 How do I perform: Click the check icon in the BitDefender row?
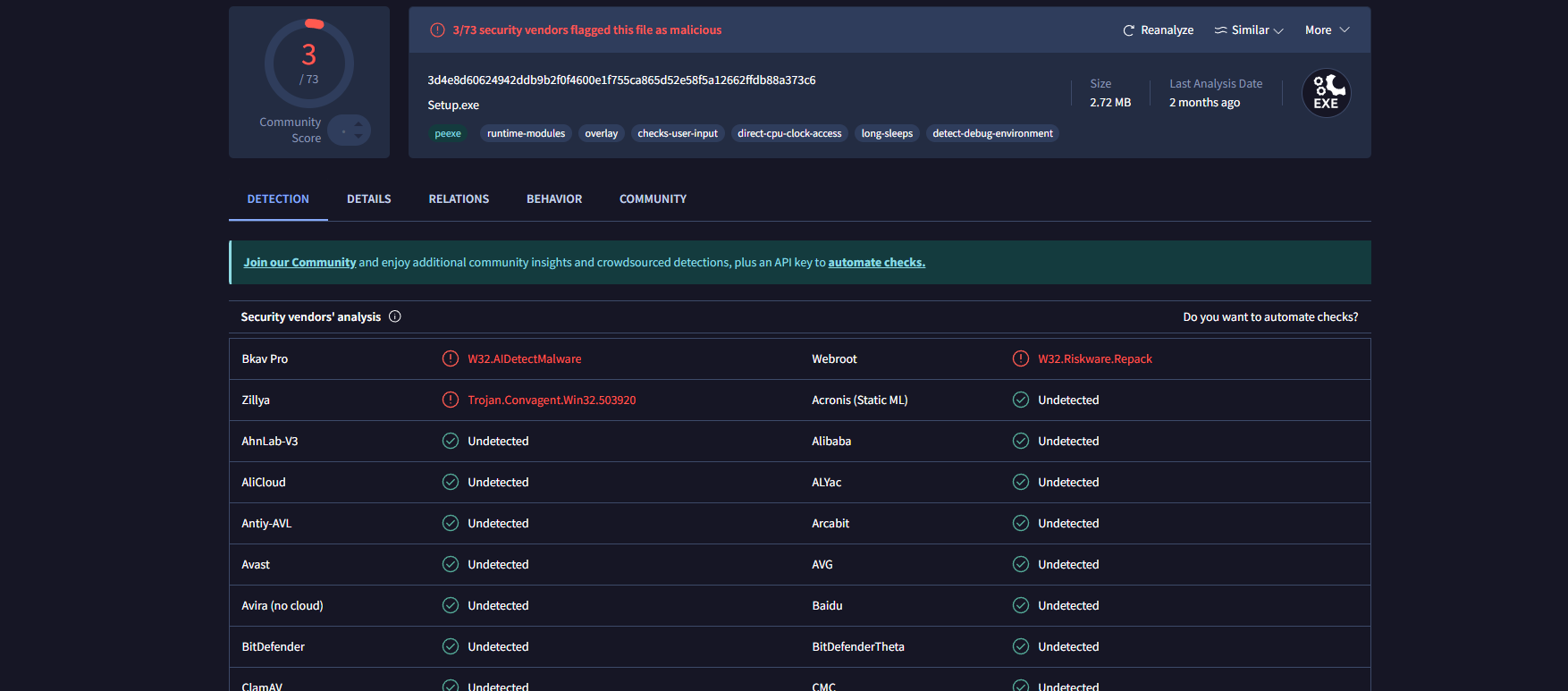[451, 646]
